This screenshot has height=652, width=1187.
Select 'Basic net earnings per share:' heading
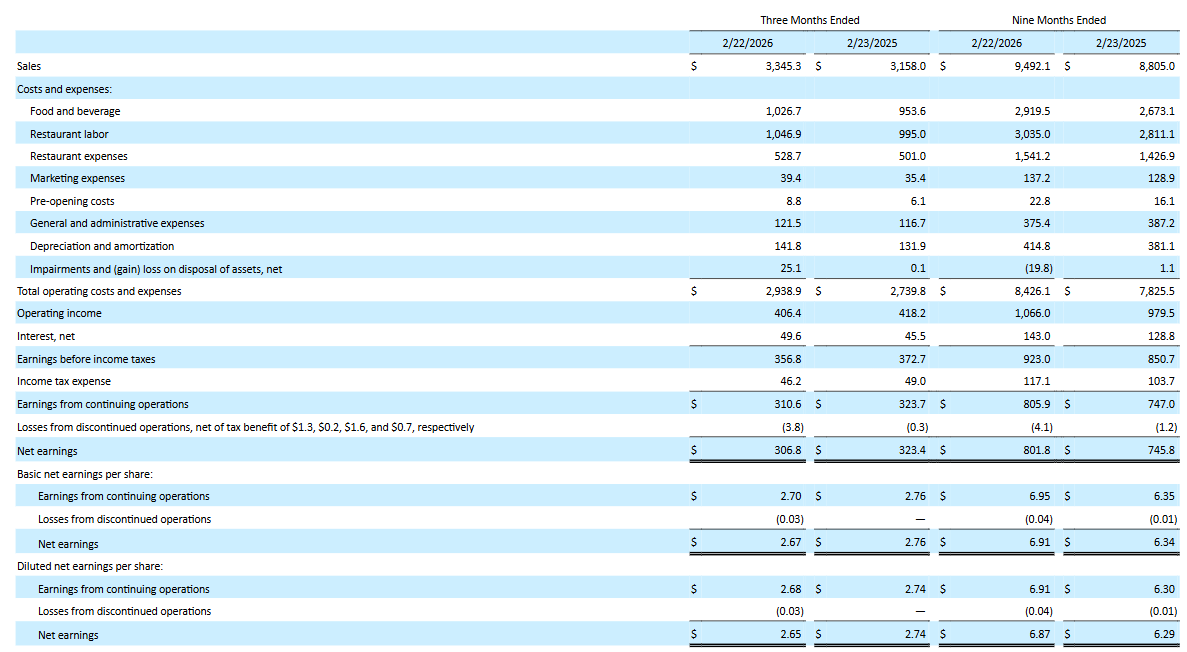pyautogui.click(x=85, y=475)
